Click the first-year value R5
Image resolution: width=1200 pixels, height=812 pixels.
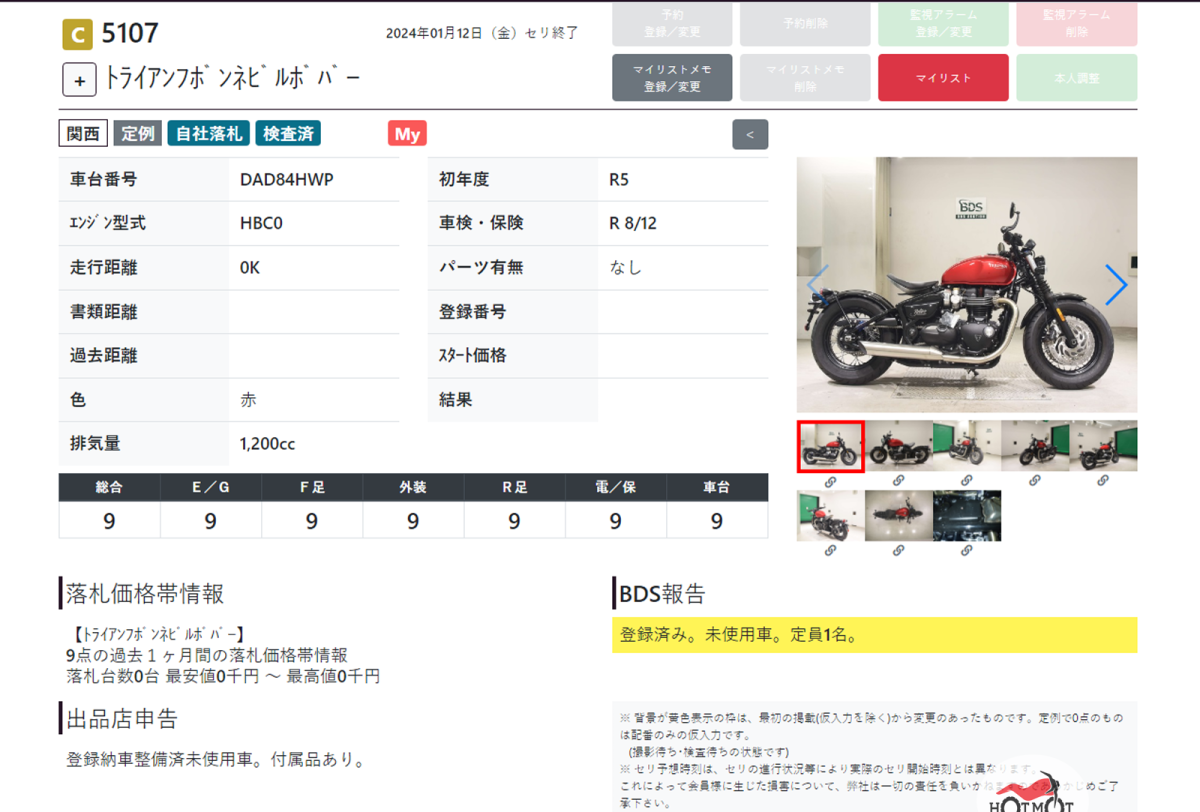click(x=619, y=180)
